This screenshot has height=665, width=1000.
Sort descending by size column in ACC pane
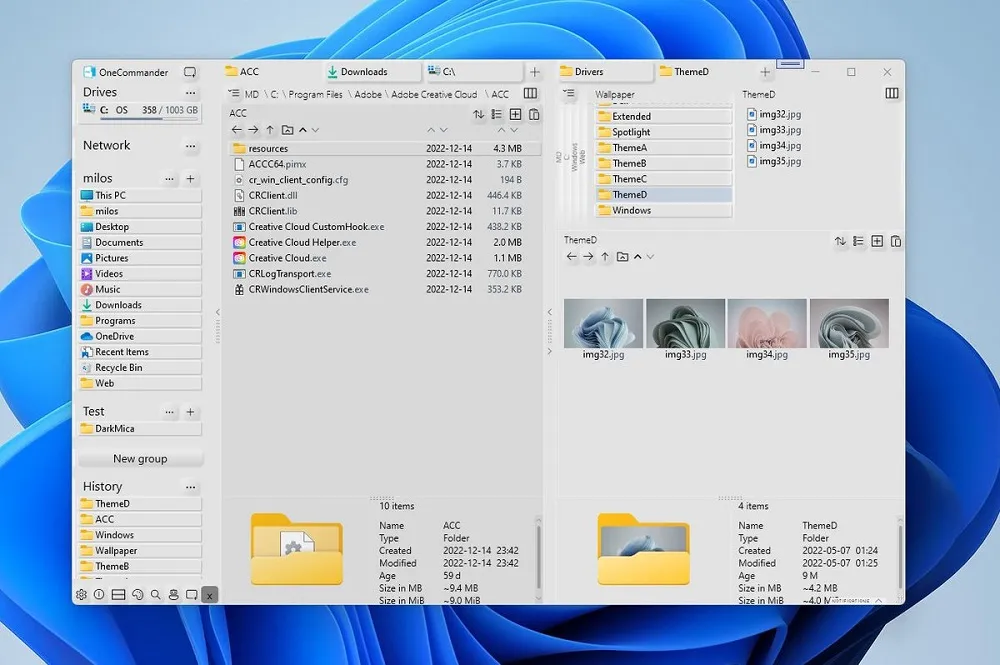coord(514,130)
